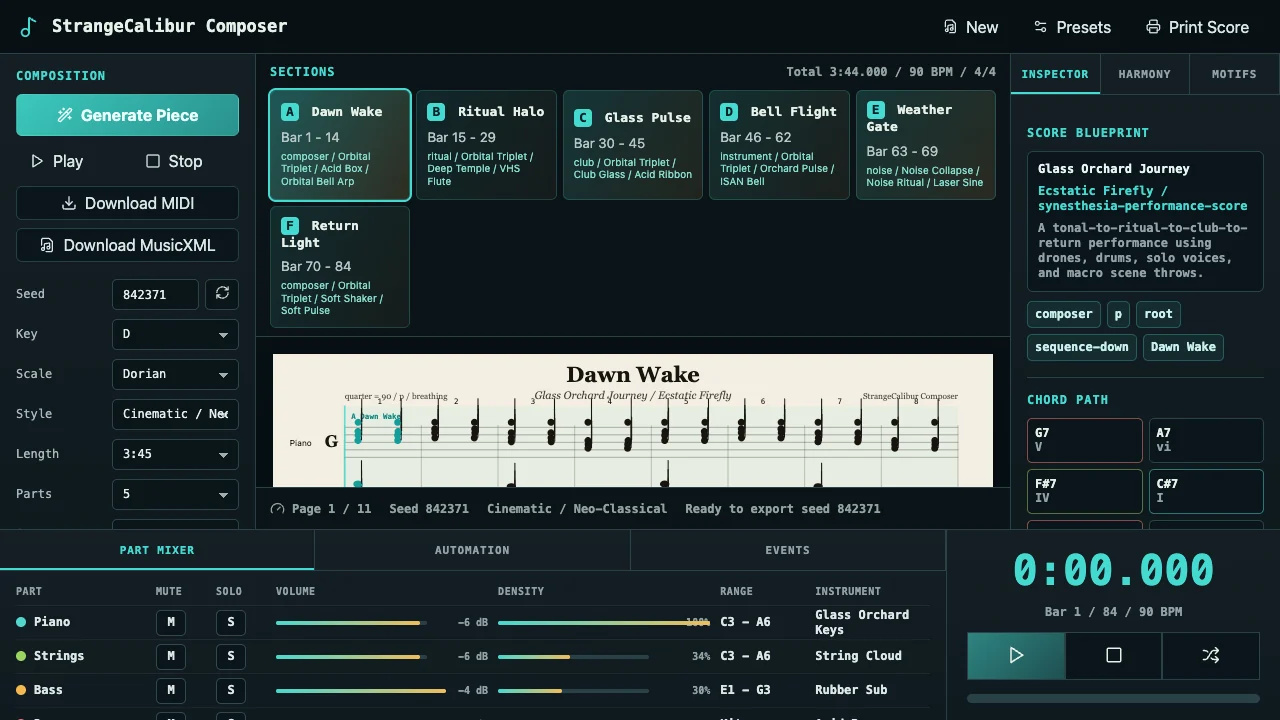Click Print Score in the header
The height and width of the screenshot is (720, 1280).
click(1197, 27)
